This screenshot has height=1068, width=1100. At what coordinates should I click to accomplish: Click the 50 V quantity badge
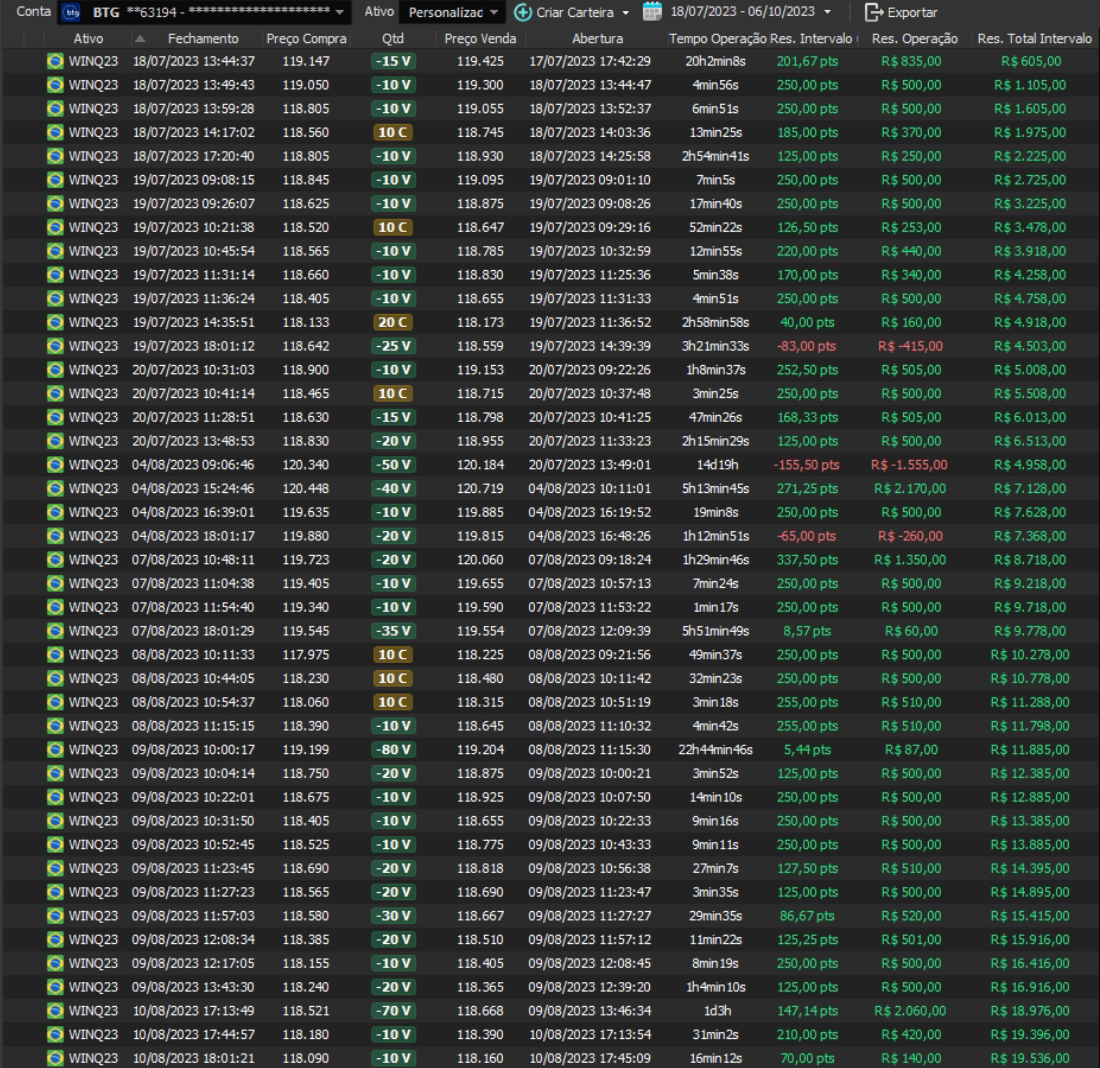[391, 465]
